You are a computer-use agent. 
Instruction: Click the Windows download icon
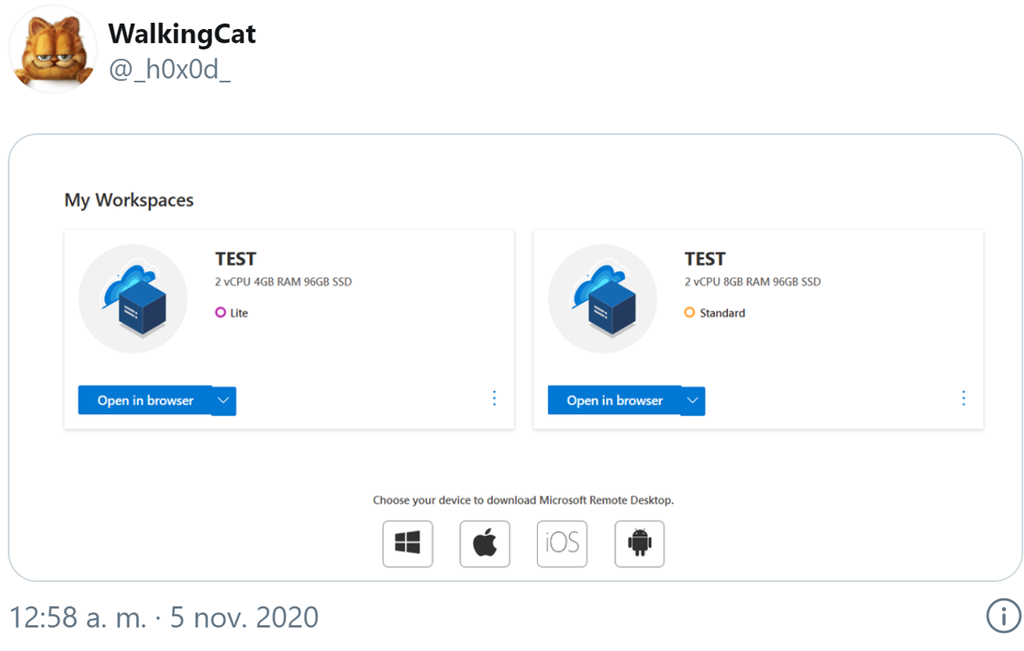click(x=408, y=544)
